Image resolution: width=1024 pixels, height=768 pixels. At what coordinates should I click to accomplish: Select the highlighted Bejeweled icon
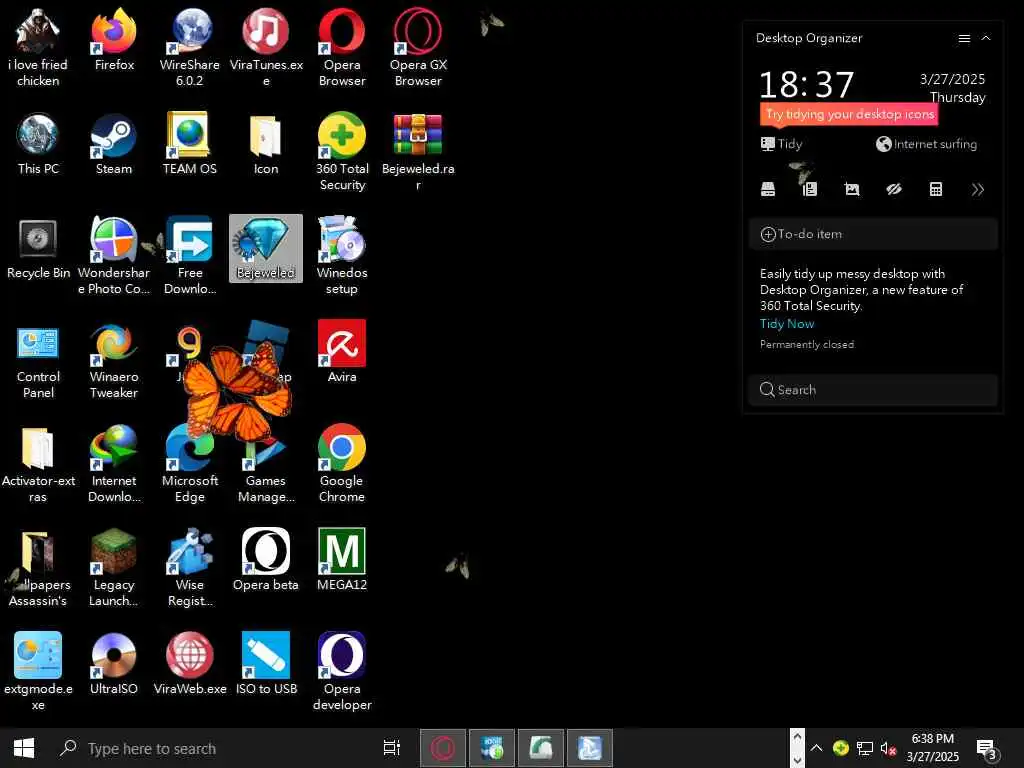pyautogui.click(x=266, y=248)
